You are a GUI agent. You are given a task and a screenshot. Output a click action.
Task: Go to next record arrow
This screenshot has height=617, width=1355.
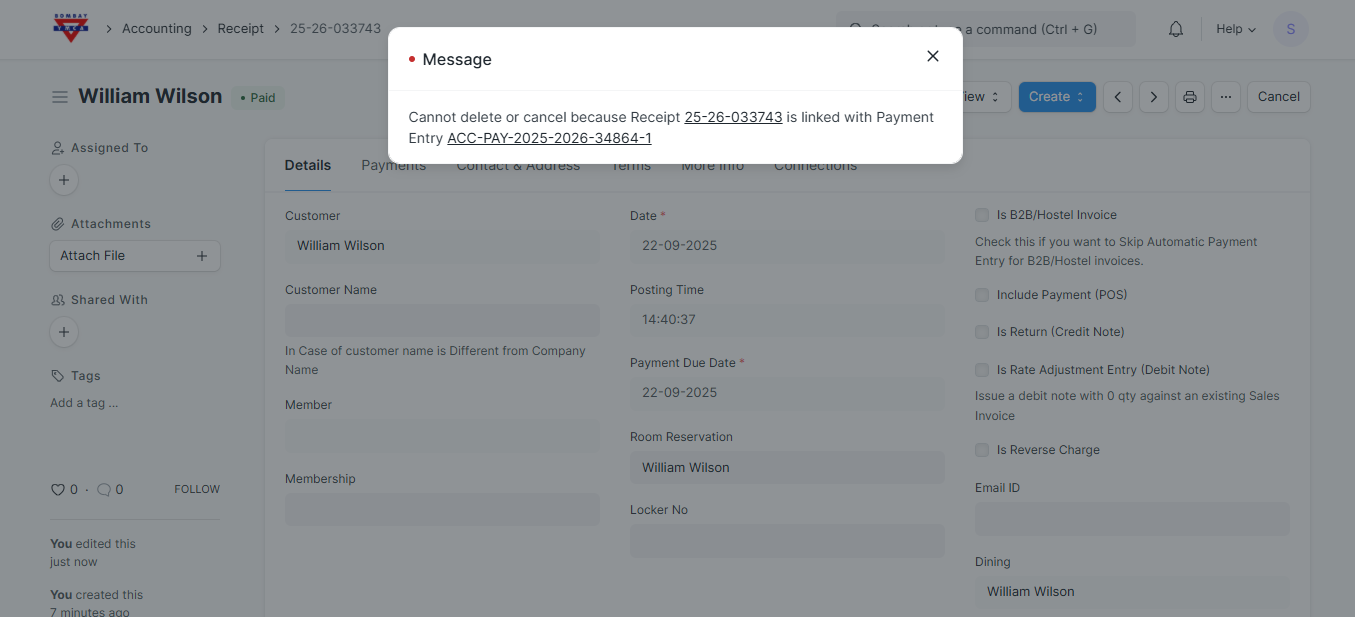click(x=1154, y=97)
